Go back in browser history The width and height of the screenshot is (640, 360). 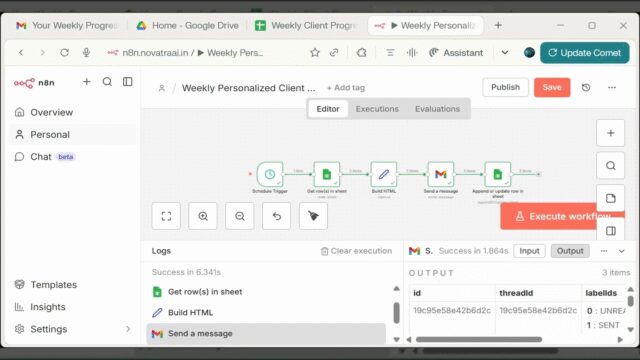21,53
